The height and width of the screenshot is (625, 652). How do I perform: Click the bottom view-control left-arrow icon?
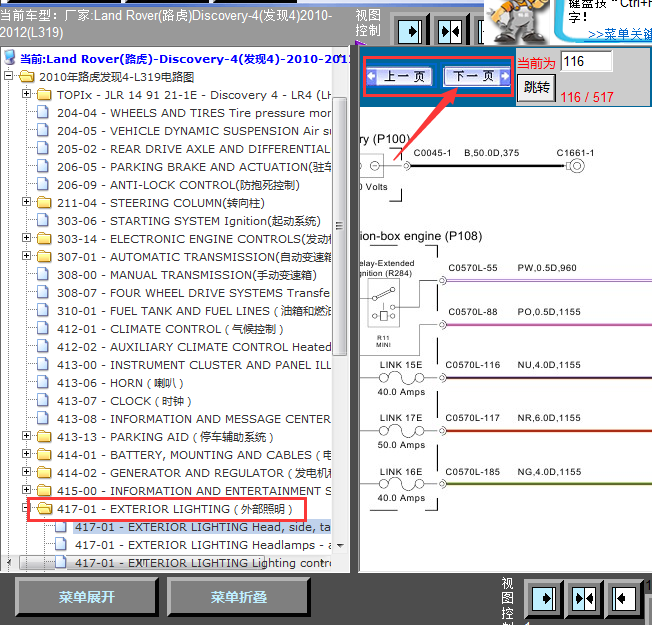pos(623,599)
